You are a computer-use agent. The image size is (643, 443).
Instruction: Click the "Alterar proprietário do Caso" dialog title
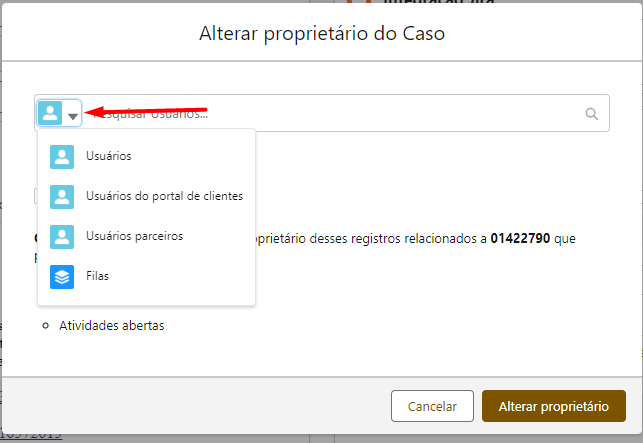[322, 34]
